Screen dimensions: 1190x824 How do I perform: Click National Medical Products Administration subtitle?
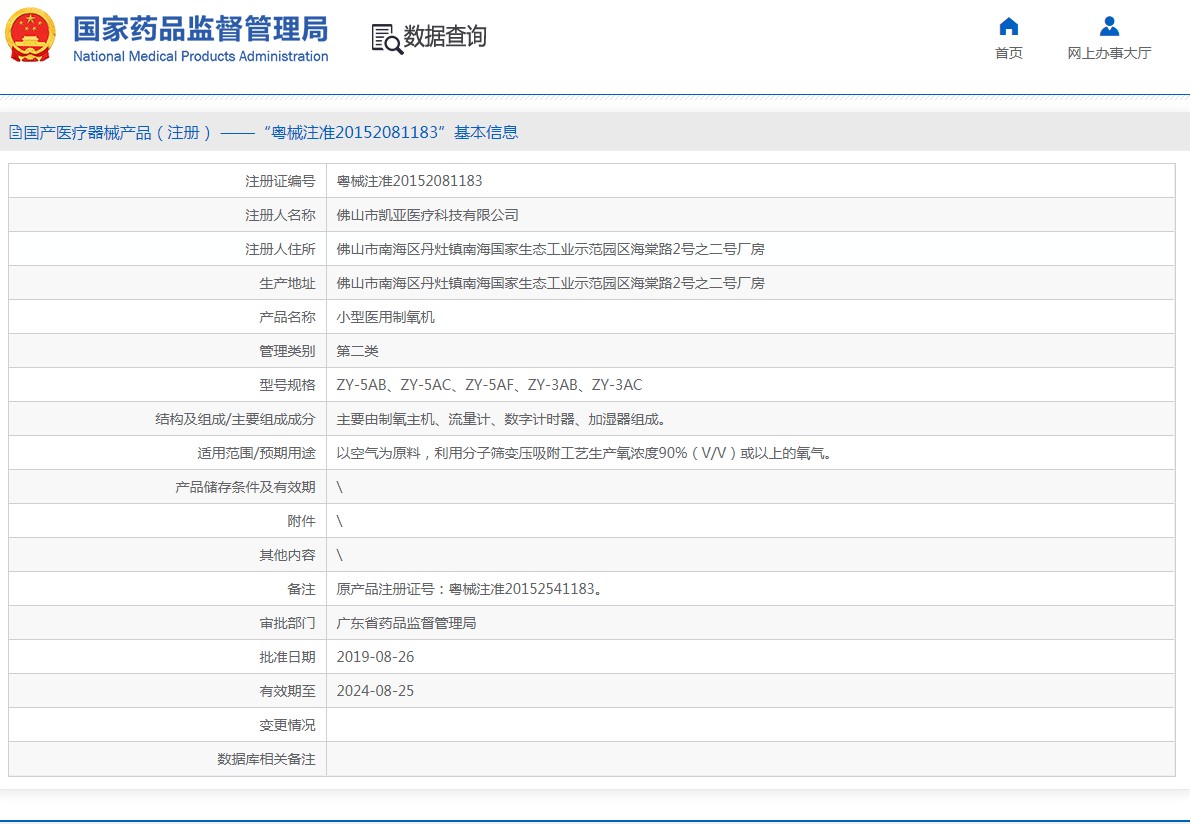tap(200, 56)
